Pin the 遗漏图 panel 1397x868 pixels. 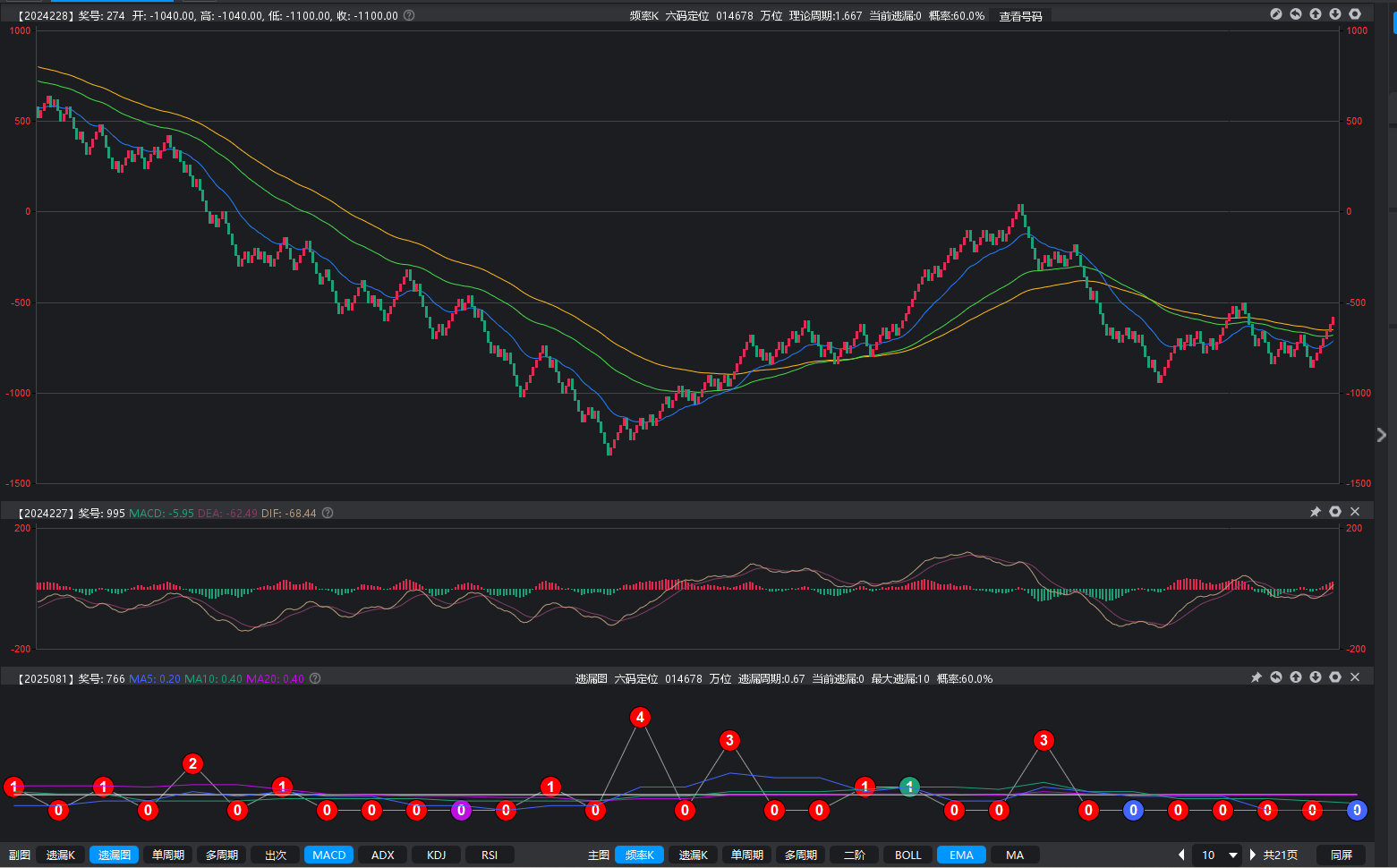(x=1256, y=677)
